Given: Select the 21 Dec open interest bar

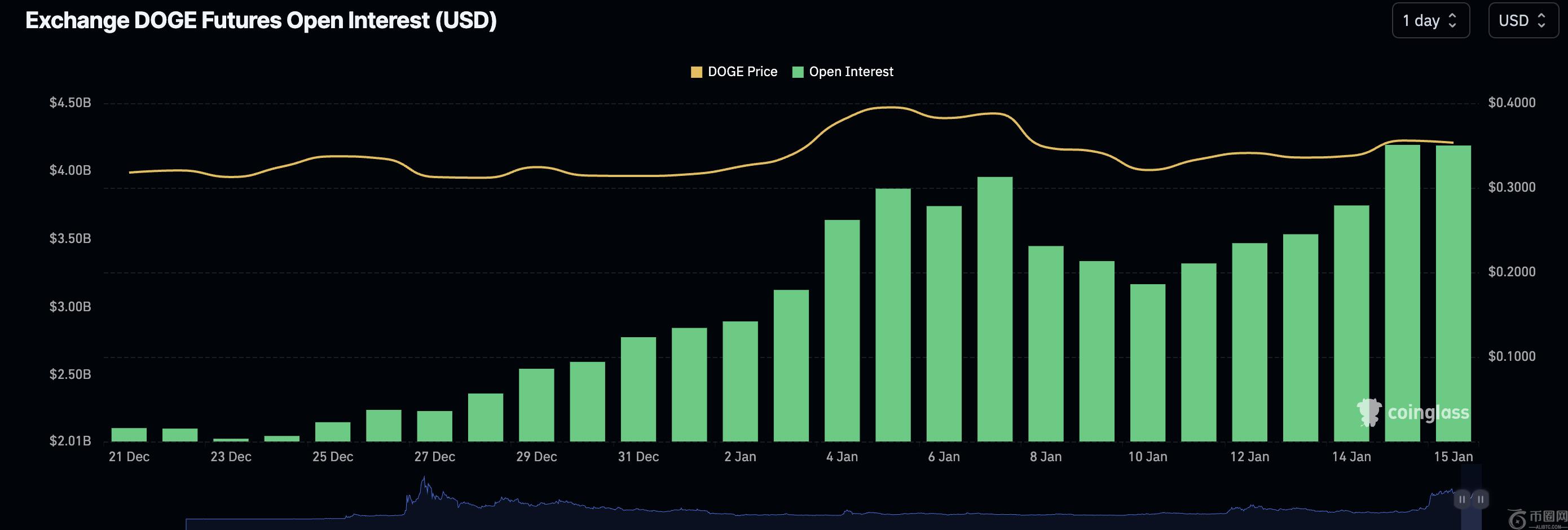Looking at the screenshot, I should point(129,435).
